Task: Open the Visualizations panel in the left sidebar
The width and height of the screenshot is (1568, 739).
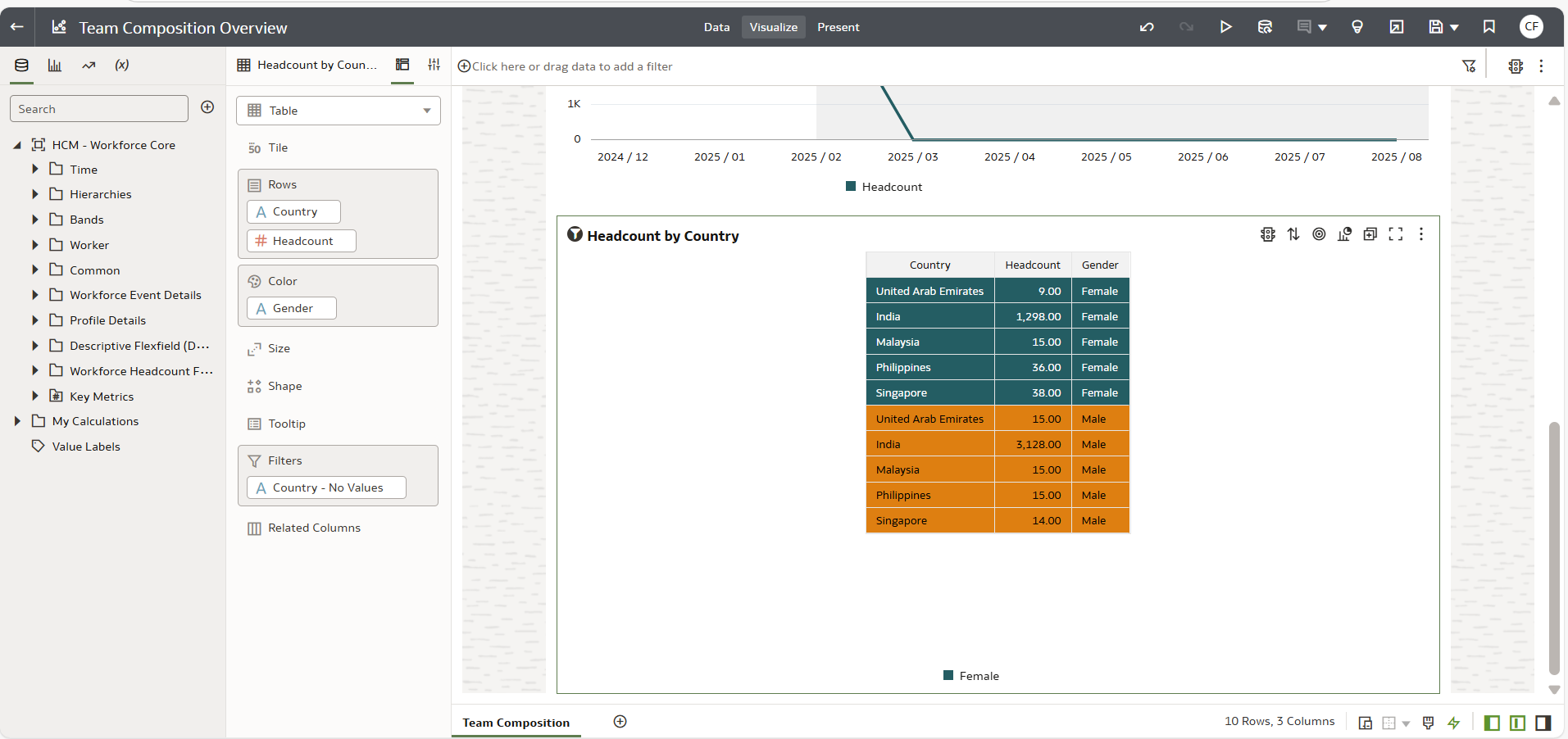Action: (x=54, y=65)
